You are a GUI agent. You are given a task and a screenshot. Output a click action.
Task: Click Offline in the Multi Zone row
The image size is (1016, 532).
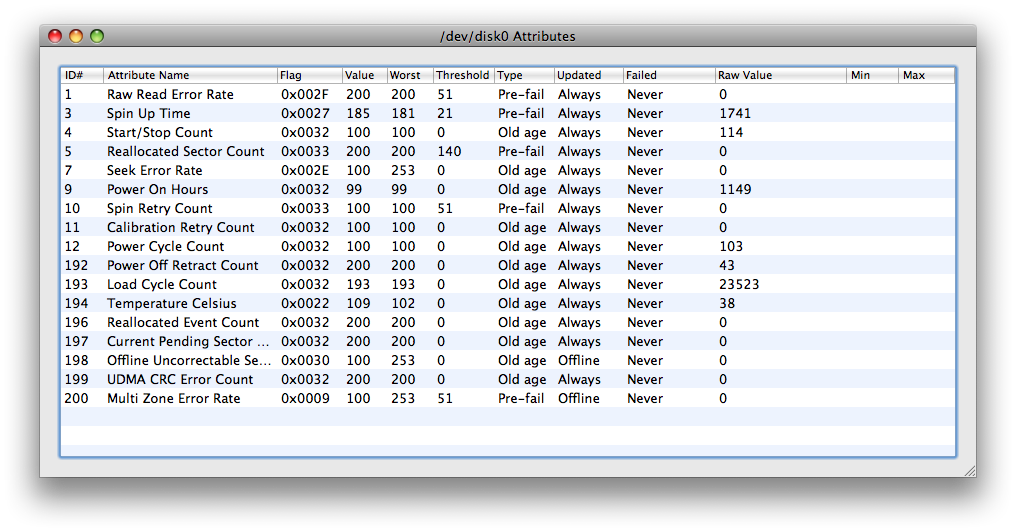pyautogui.click(x=579, y=399)
